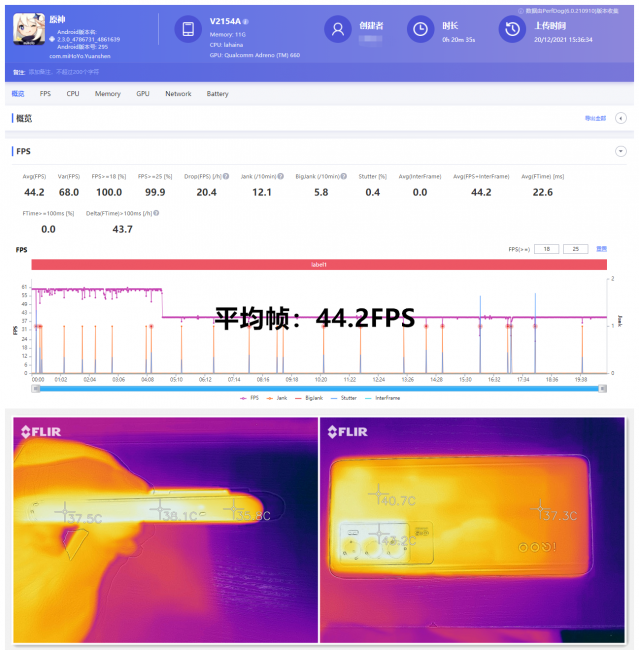
Task: Click the blue chart time range bar
Action: (319, 388)
